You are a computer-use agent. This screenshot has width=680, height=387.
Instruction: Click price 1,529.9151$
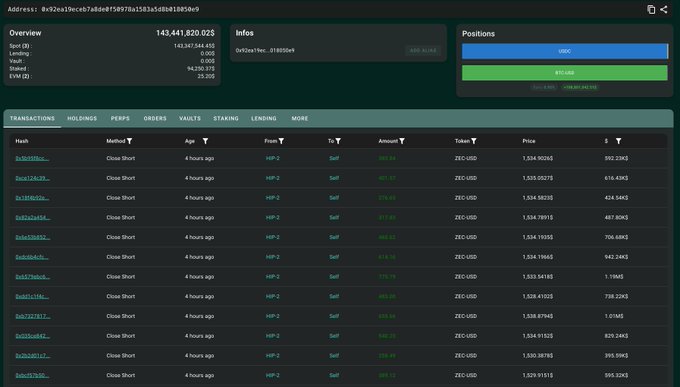[x=537, y=376]
